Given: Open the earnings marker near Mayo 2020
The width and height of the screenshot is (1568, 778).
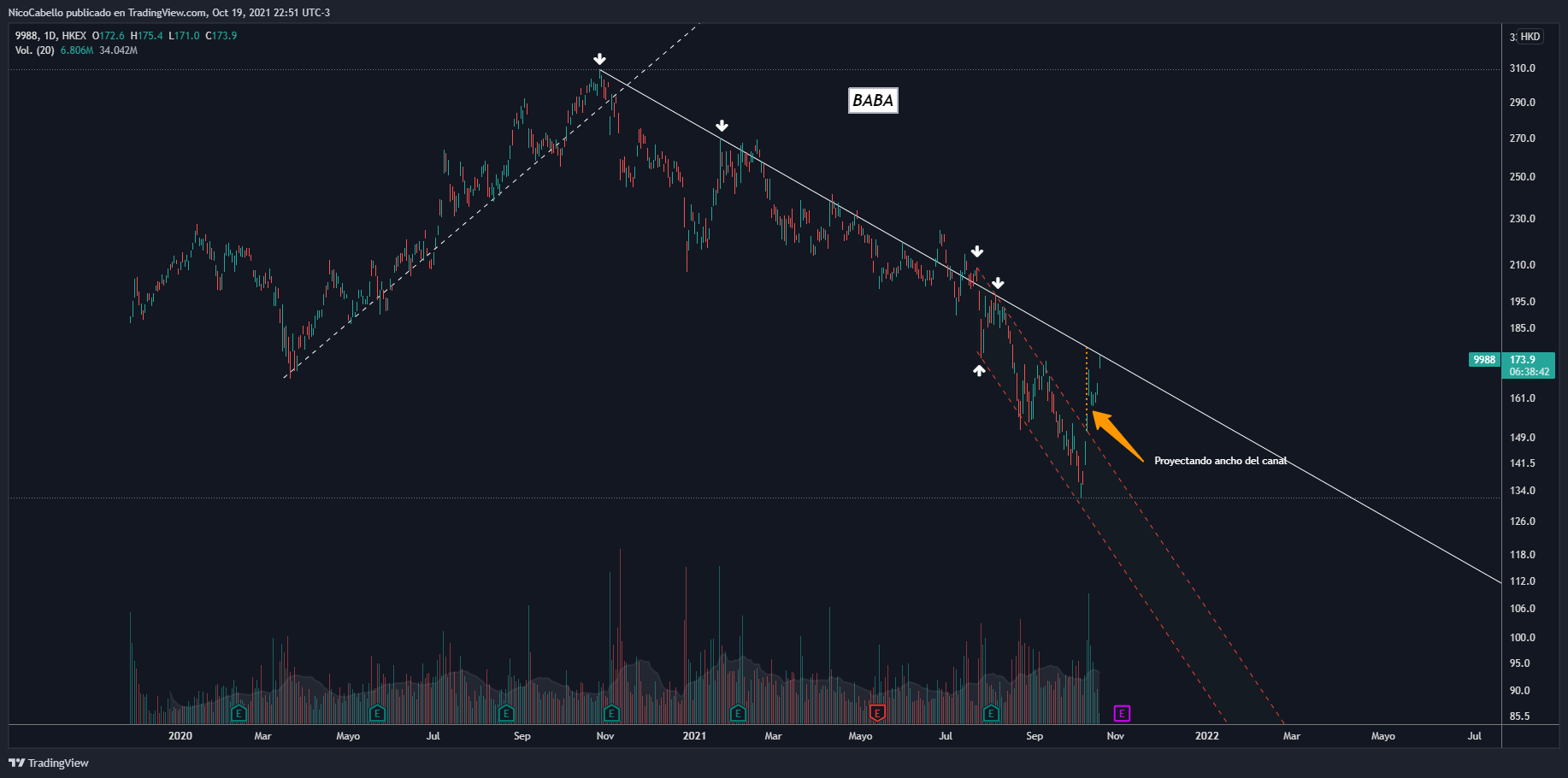Looking at the screenshot, I should click(x=377, y=713).
